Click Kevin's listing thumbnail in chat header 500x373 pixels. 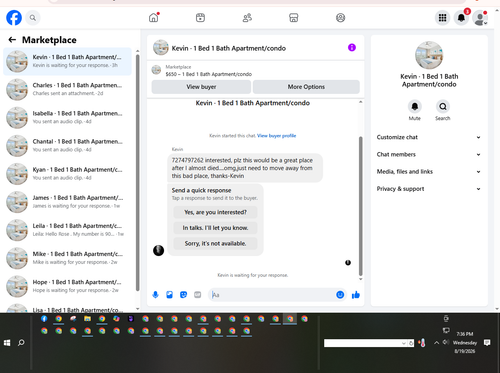161,48
